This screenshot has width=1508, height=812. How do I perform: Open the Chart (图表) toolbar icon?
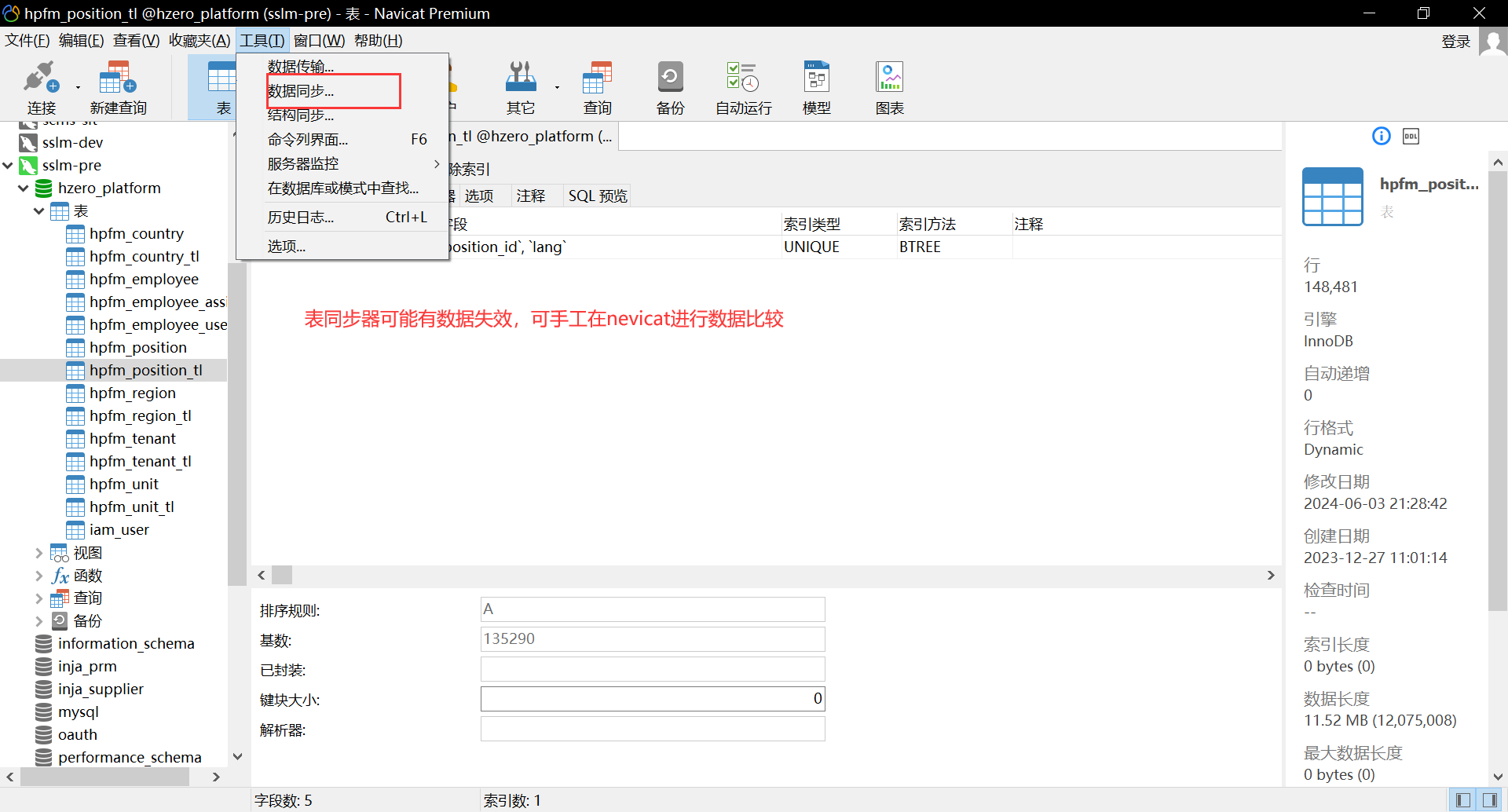(890, 87)
